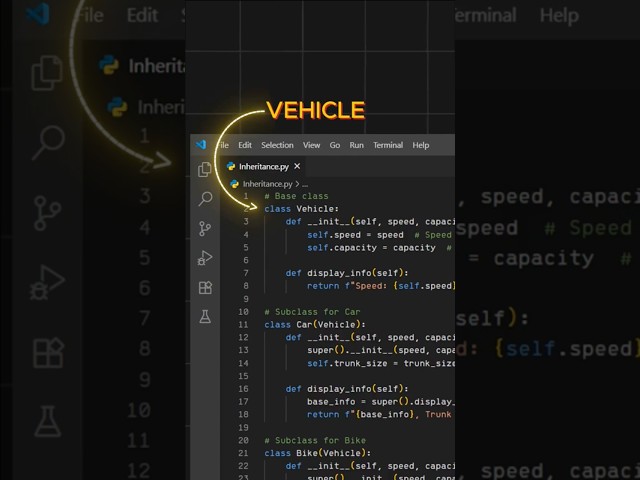The height and width of the screenshot is (480, 640).
Task: Open View menu in front window
Action: [x=311, y=145]
